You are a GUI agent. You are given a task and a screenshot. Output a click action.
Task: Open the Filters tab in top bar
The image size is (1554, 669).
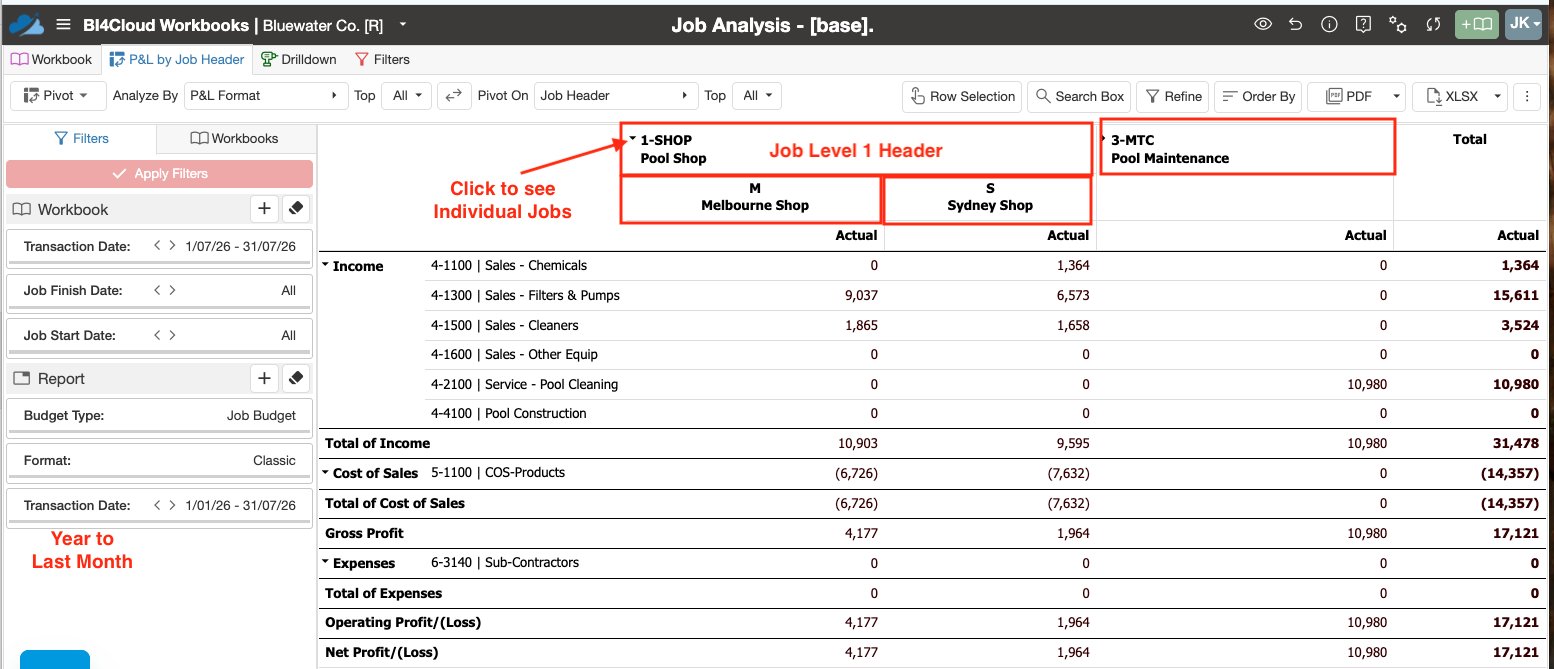point(382,59)
